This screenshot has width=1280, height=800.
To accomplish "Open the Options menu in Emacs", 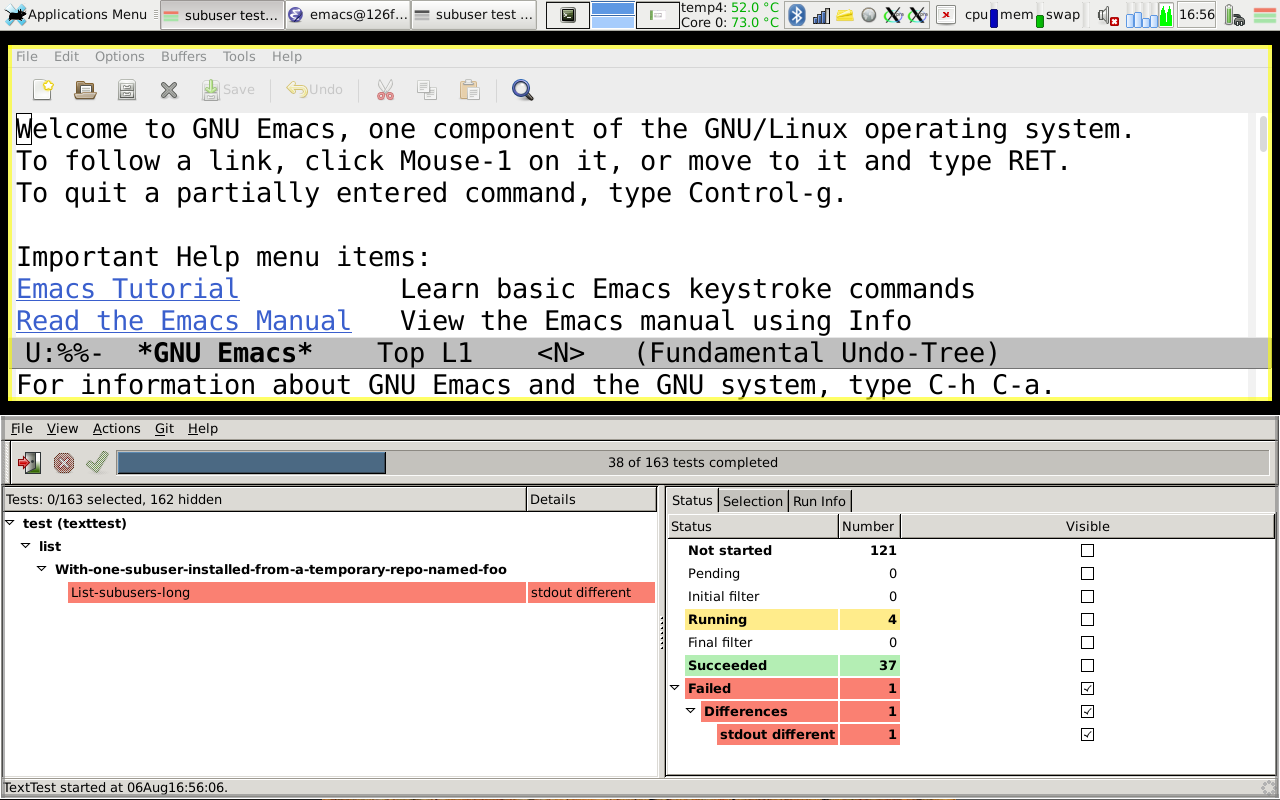I will tap(120, 57).
